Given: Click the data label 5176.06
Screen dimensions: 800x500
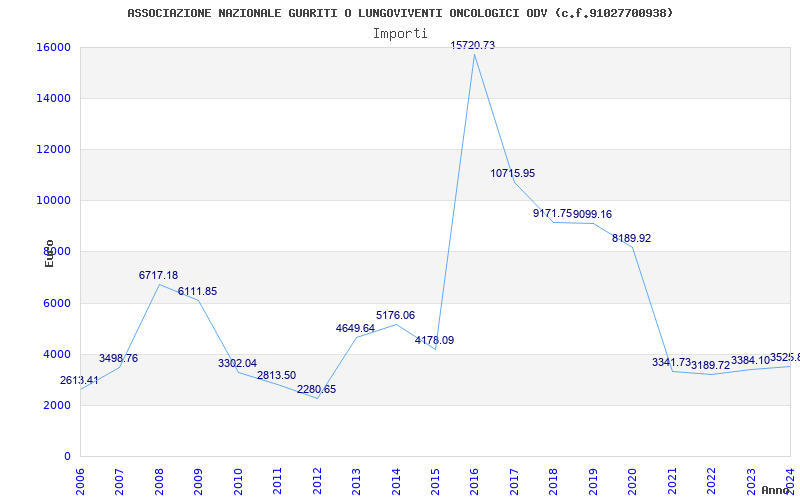Looking at the screenshot, I should [x=395, y=315].
